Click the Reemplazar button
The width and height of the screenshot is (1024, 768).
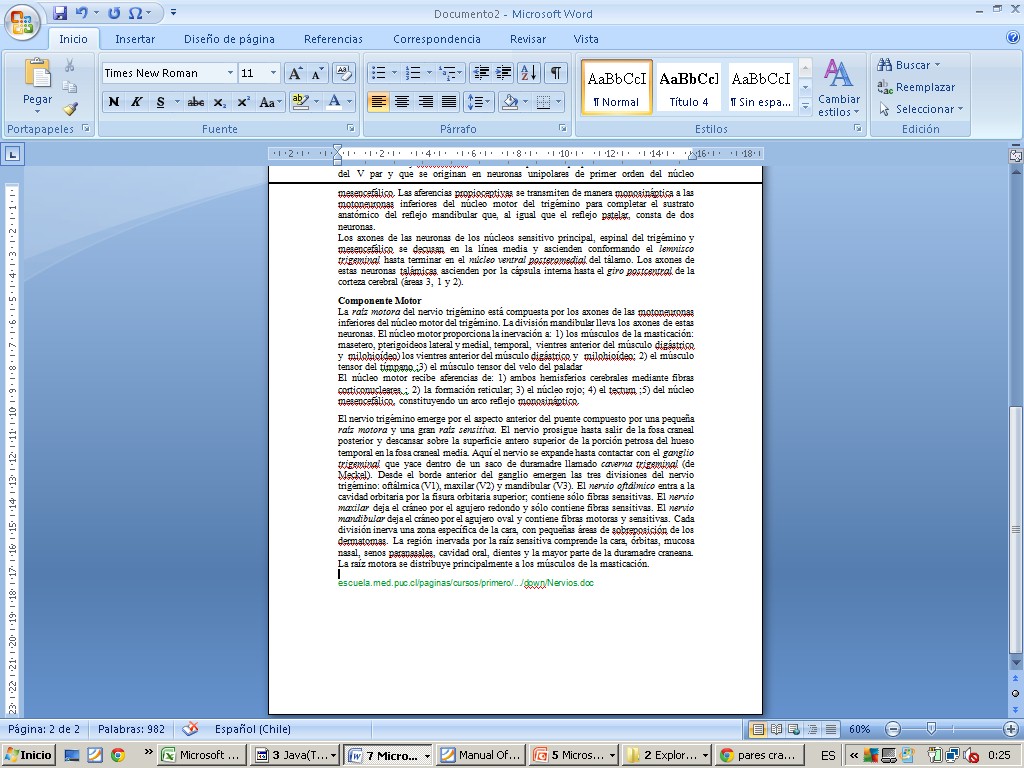tap(916, 87)
